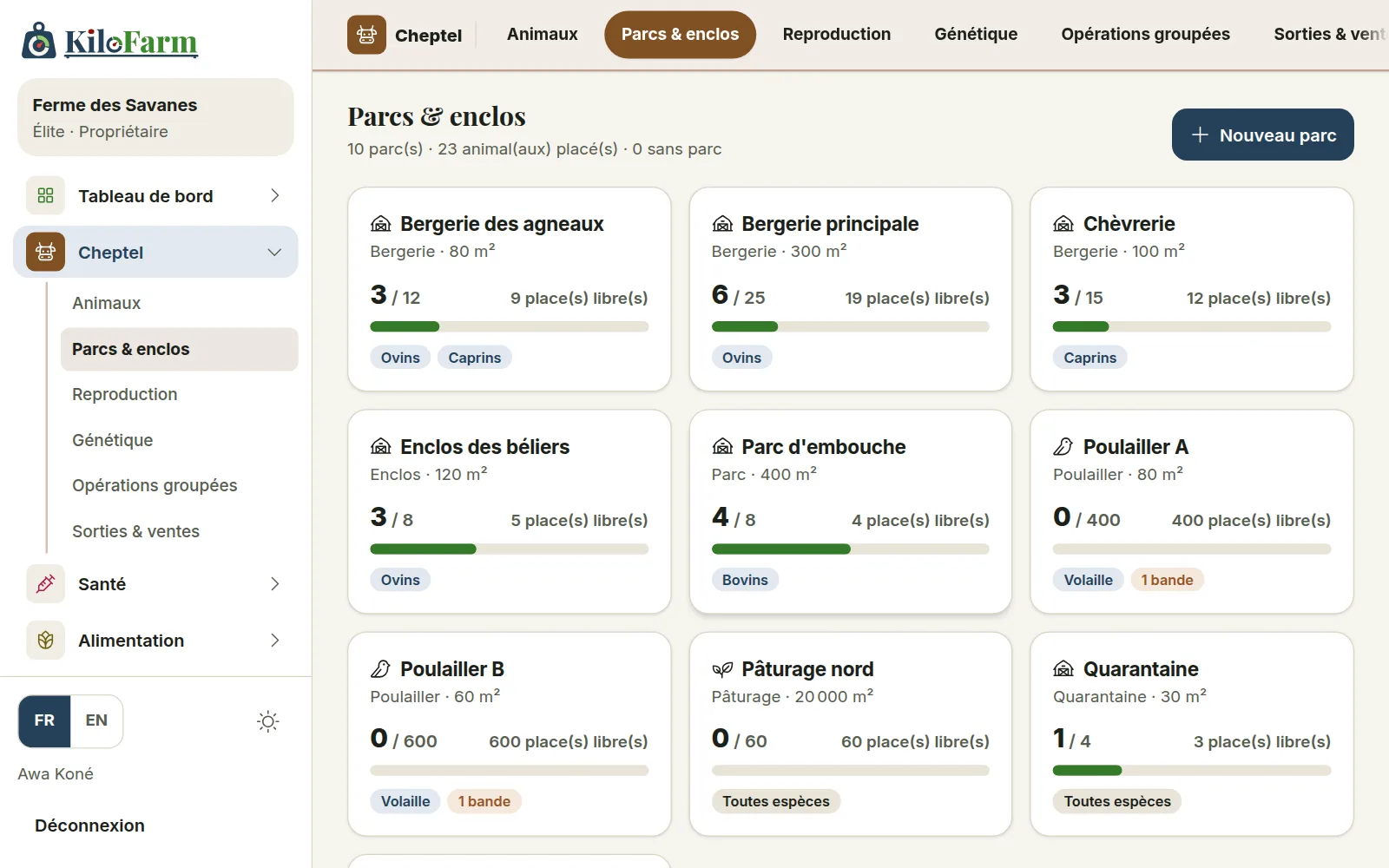
Task: Click the Bovins tag on Parc d'embouche
Action: point(745,580)
